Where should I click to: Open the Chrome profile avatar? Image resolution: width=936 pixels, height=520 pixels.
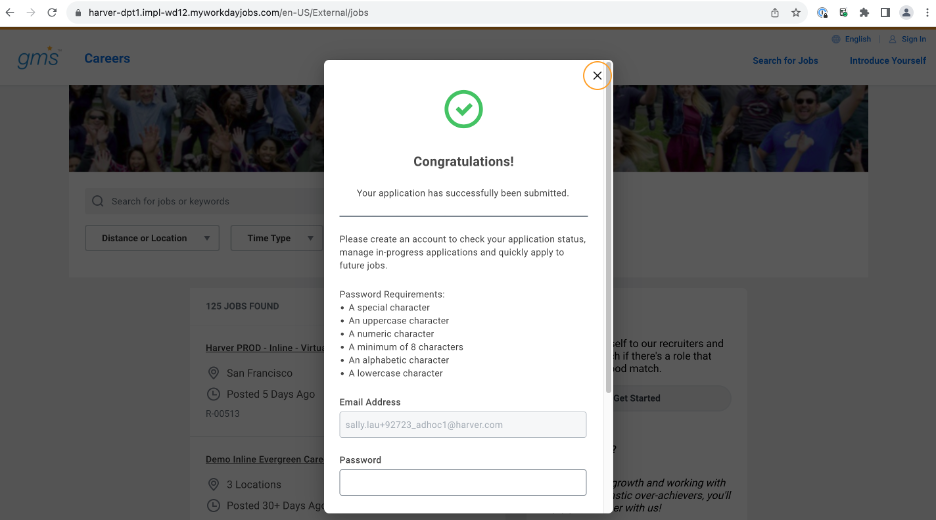(906, 13)
